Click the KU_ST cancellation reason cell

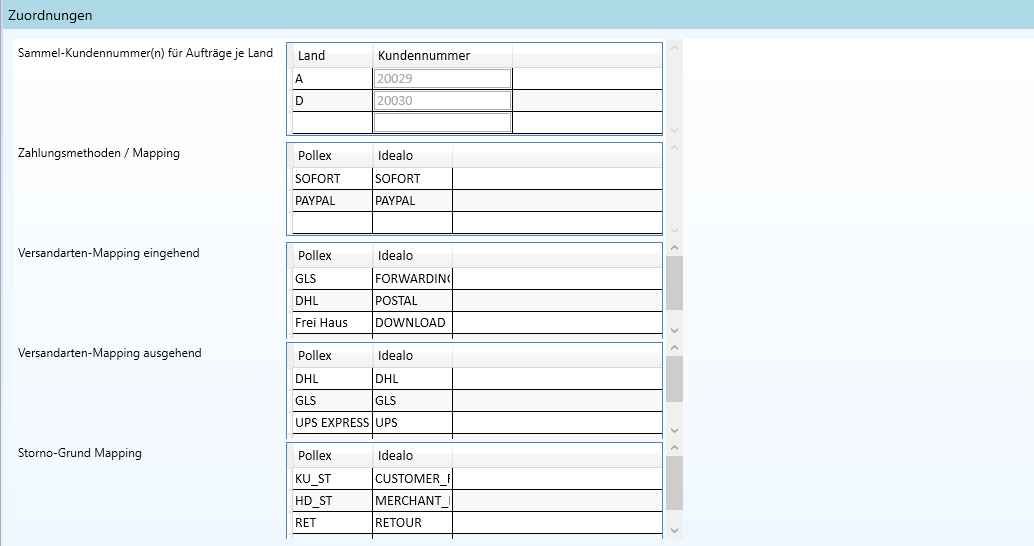332,479
